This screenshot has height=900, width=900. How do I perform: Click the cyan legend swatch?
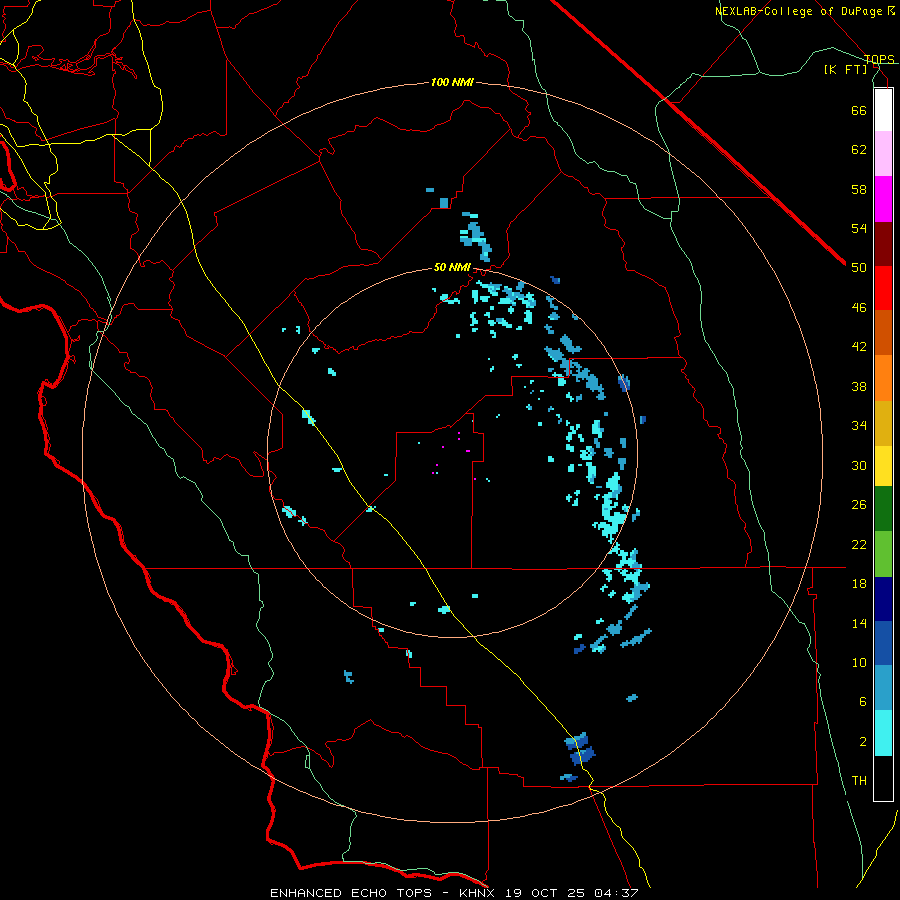click(883, 733)
